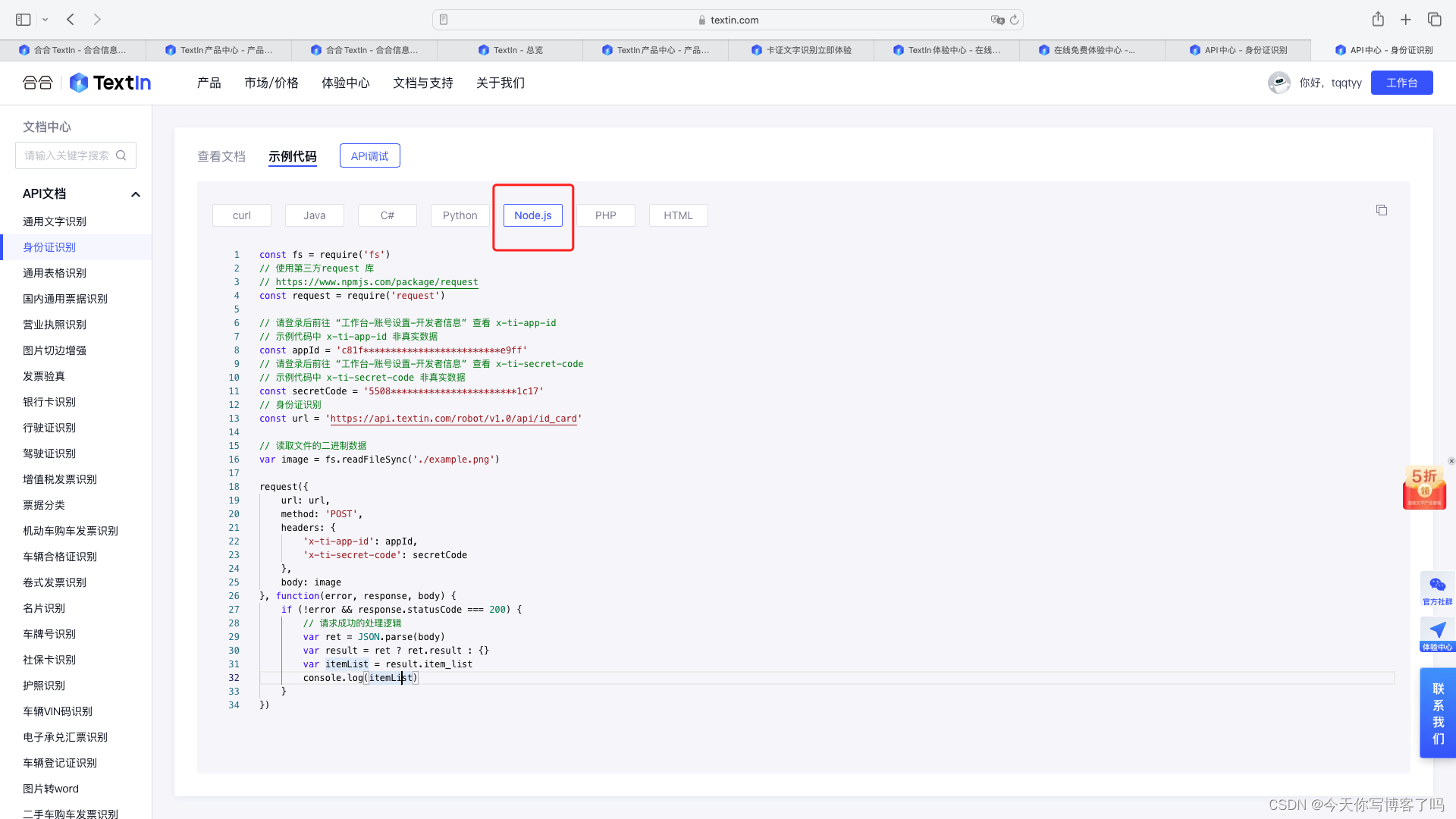Image resolution: width=1456 pixels, height=819 pixels.
Task: Click the API调试 button
Action: (369, 156)
